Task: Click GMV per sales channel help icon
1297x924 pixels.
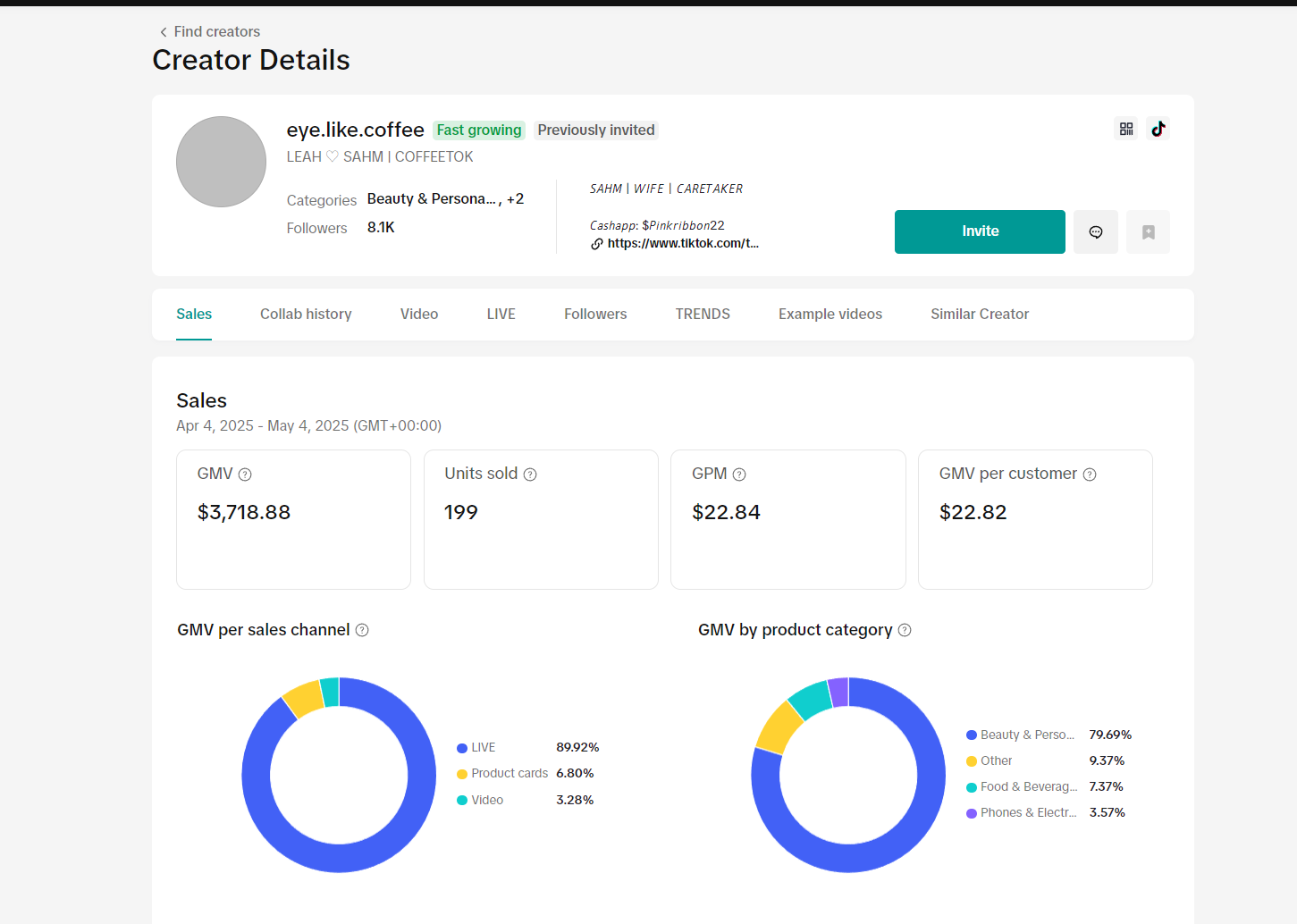Action: pyautogui.click(x=362, y=630)
